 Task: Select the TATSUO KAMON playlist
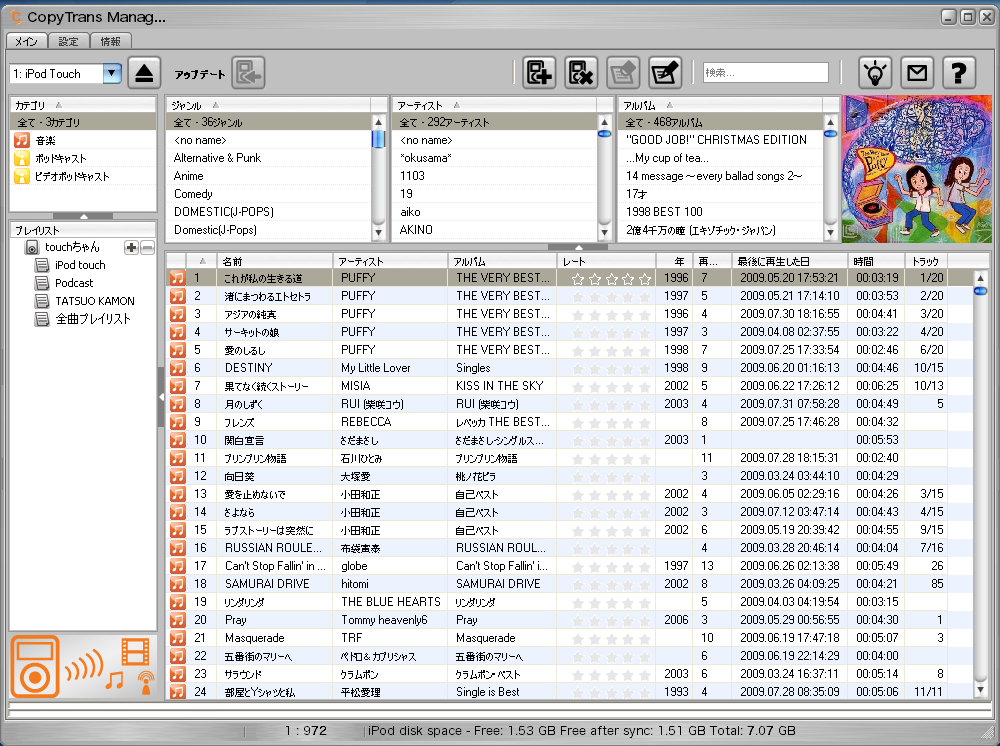pos(94,301)
